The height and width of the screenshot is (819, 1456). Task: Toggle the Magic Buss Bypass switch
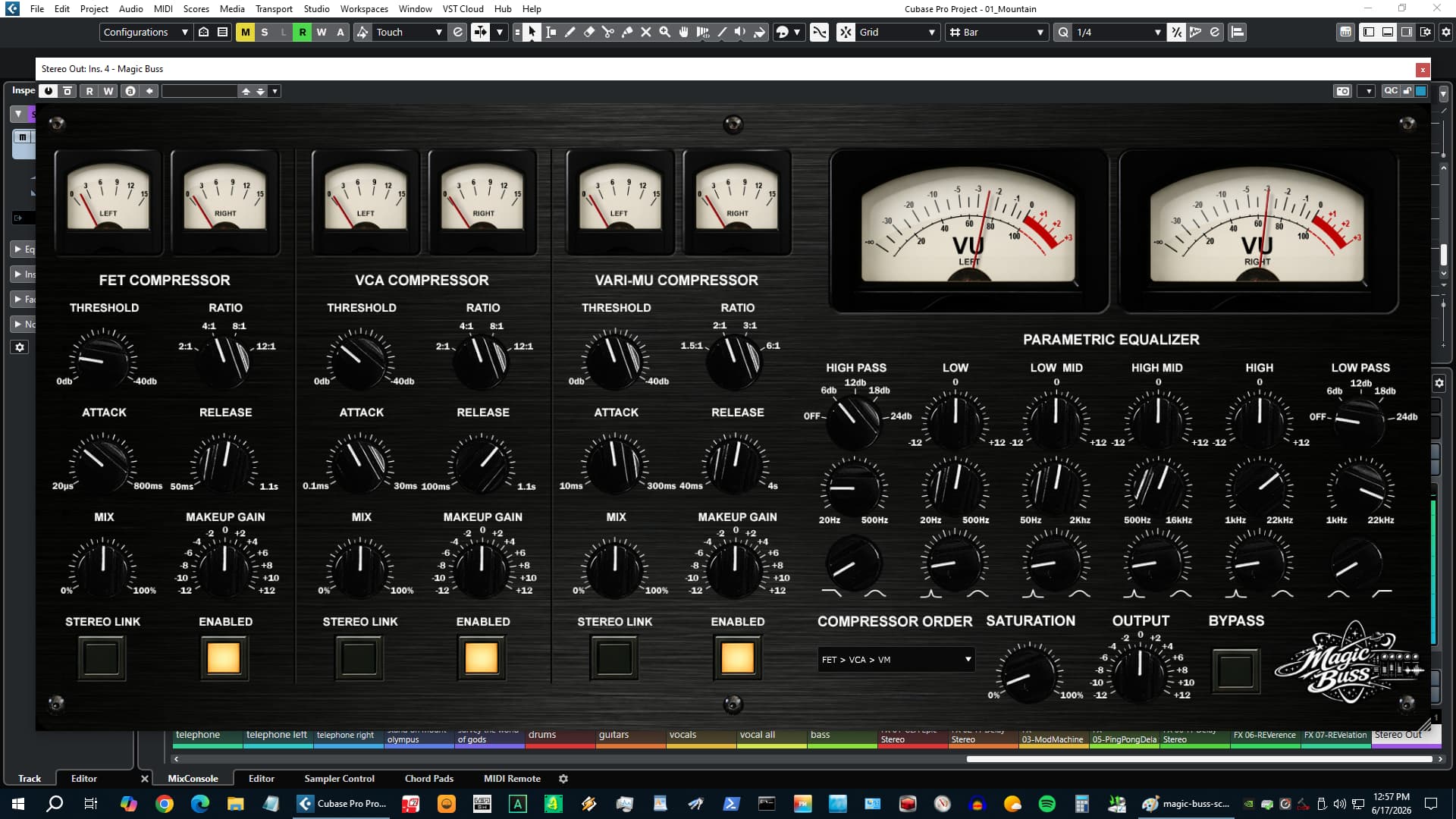(1235, 670)
